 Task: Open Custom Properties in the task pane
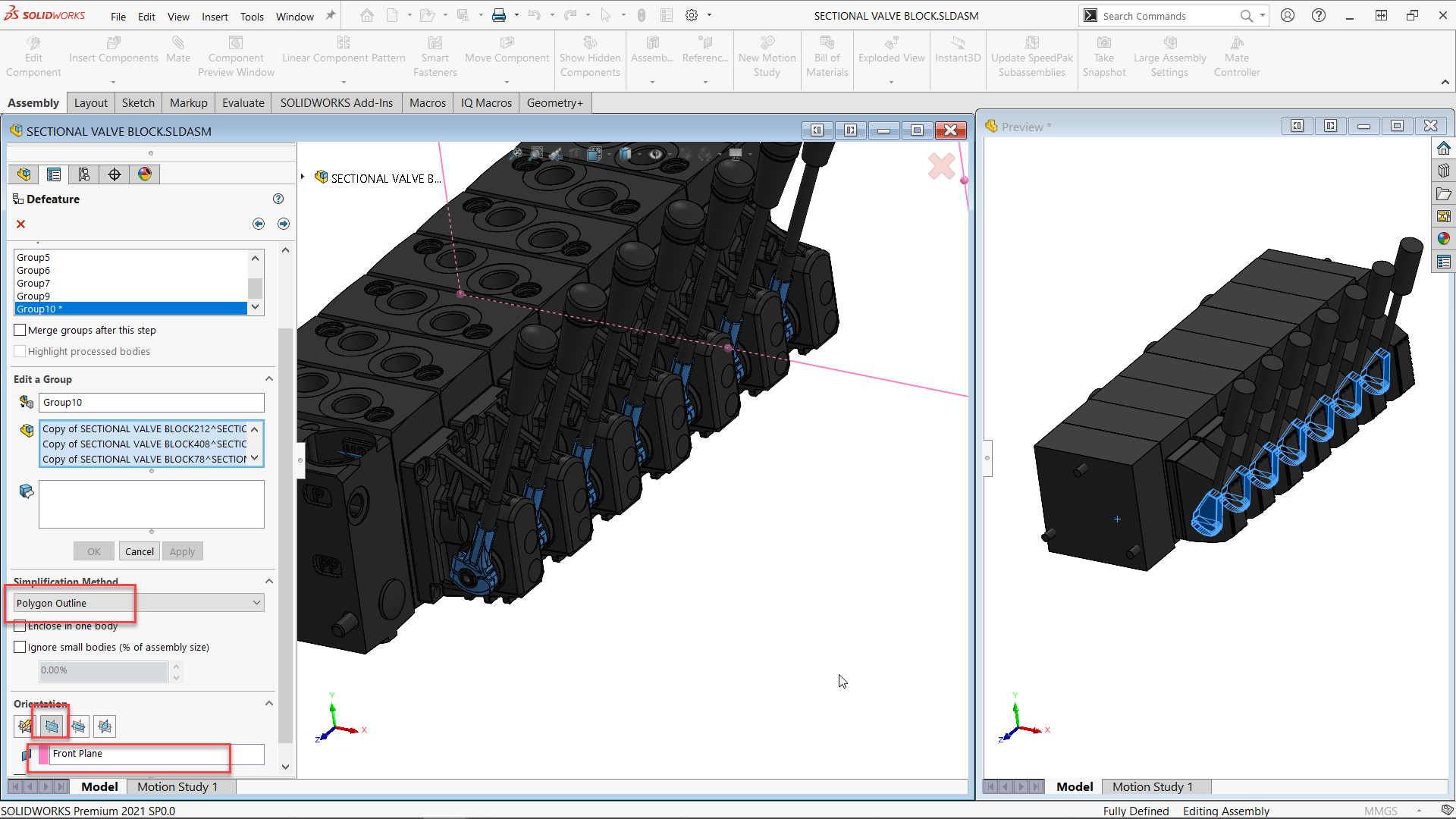[1444, 262]
